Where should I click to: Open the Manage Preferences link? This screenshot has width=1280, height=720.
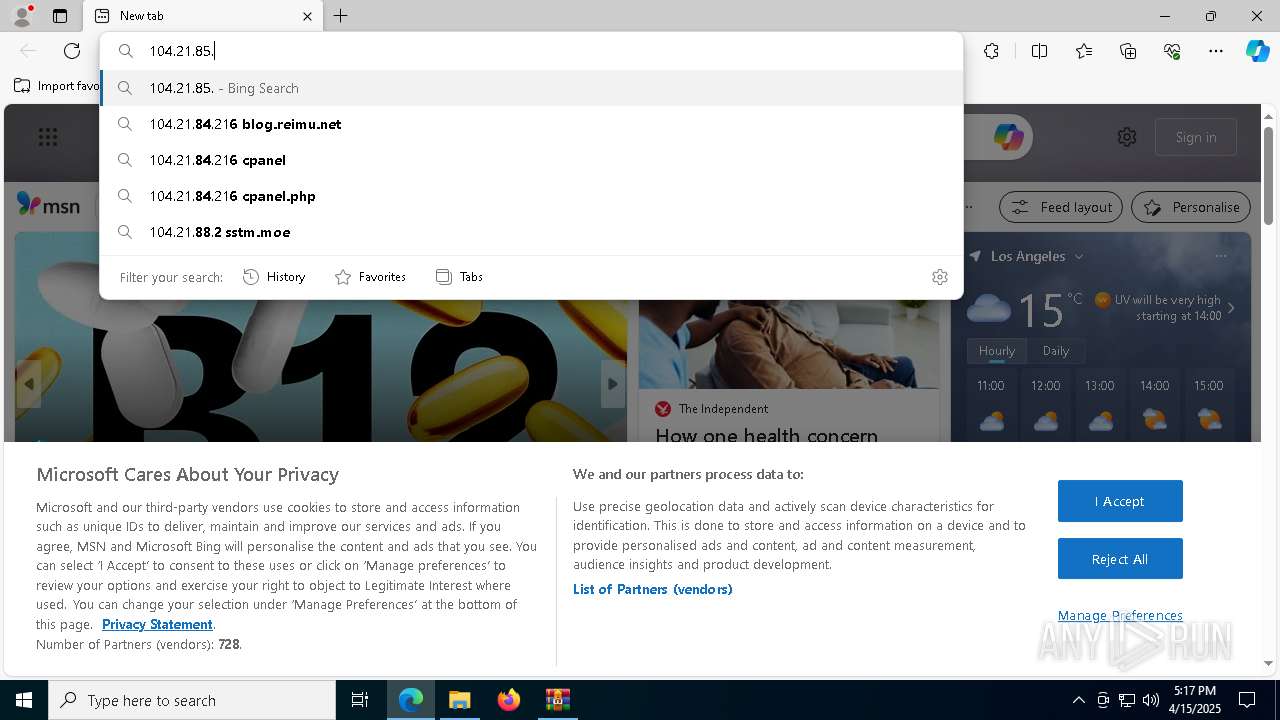point(1120,615)
